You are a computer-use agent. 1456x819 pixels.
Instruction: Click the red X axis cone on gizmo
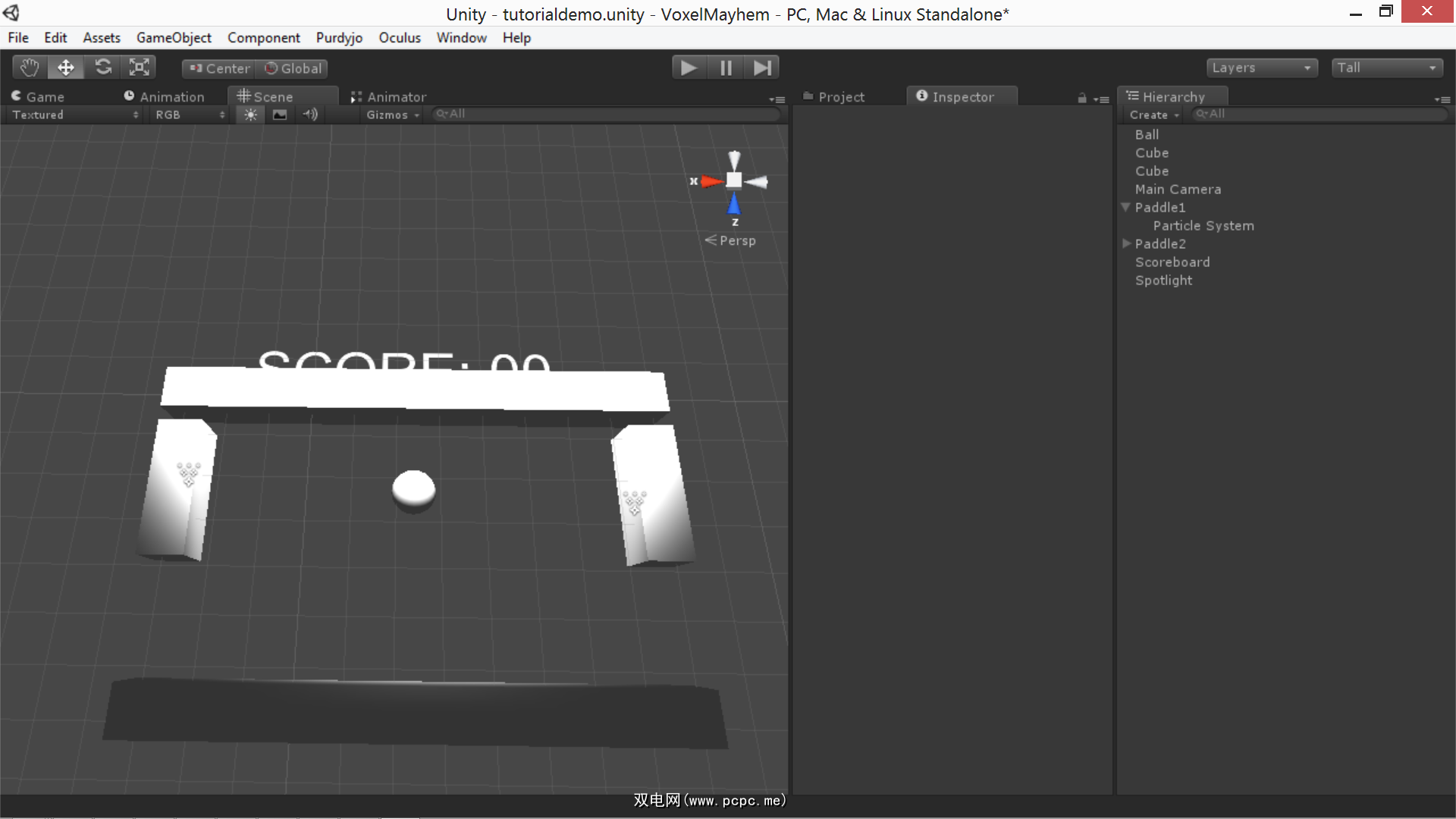[711, 181]
